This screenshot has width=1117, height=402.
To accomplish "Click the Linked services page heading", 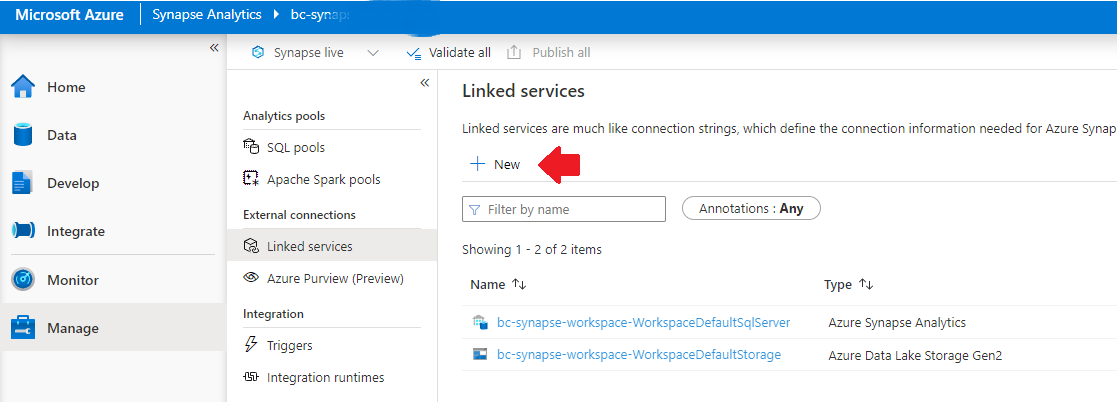I will click(x=524, y=91).
